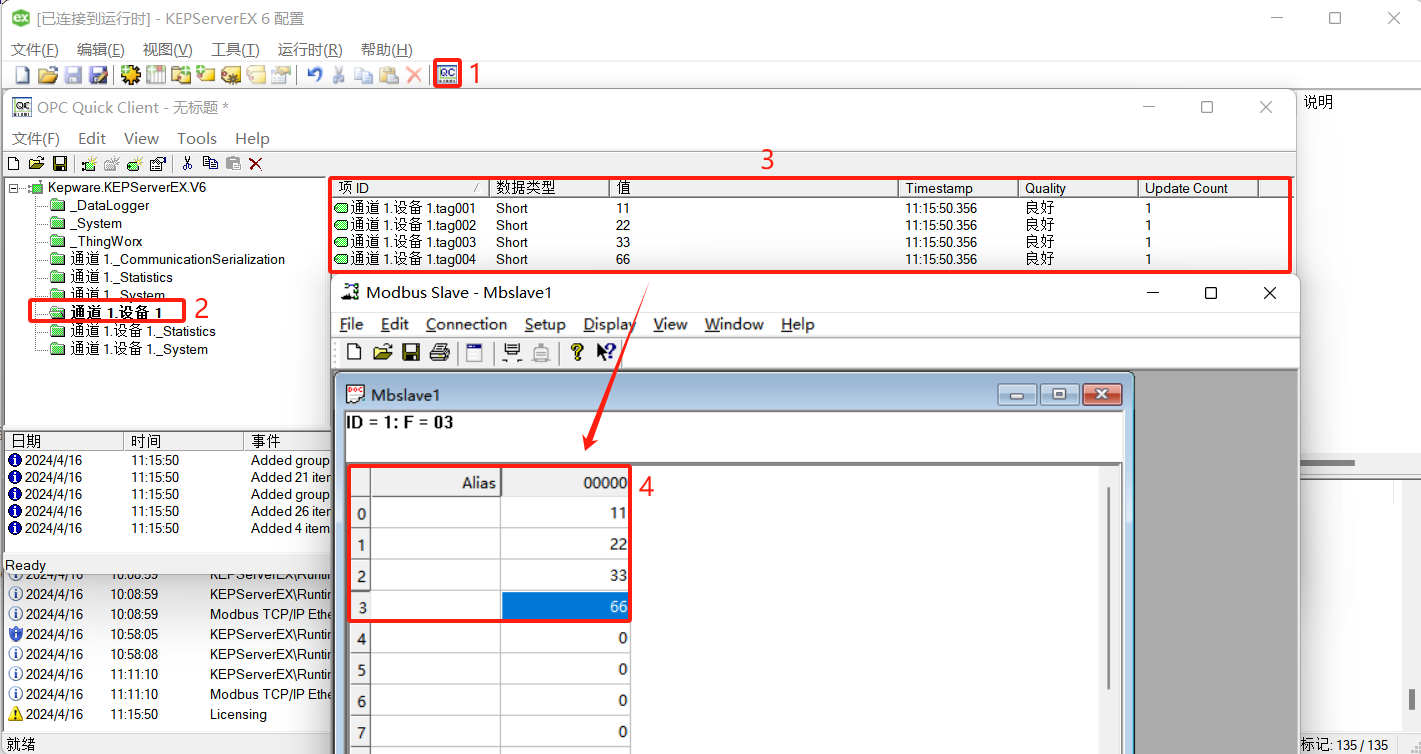Click Save As icon in KEPServerEX toolbar
The width and height of the screenshot is (1421, 754).
[x=98, y=75]
